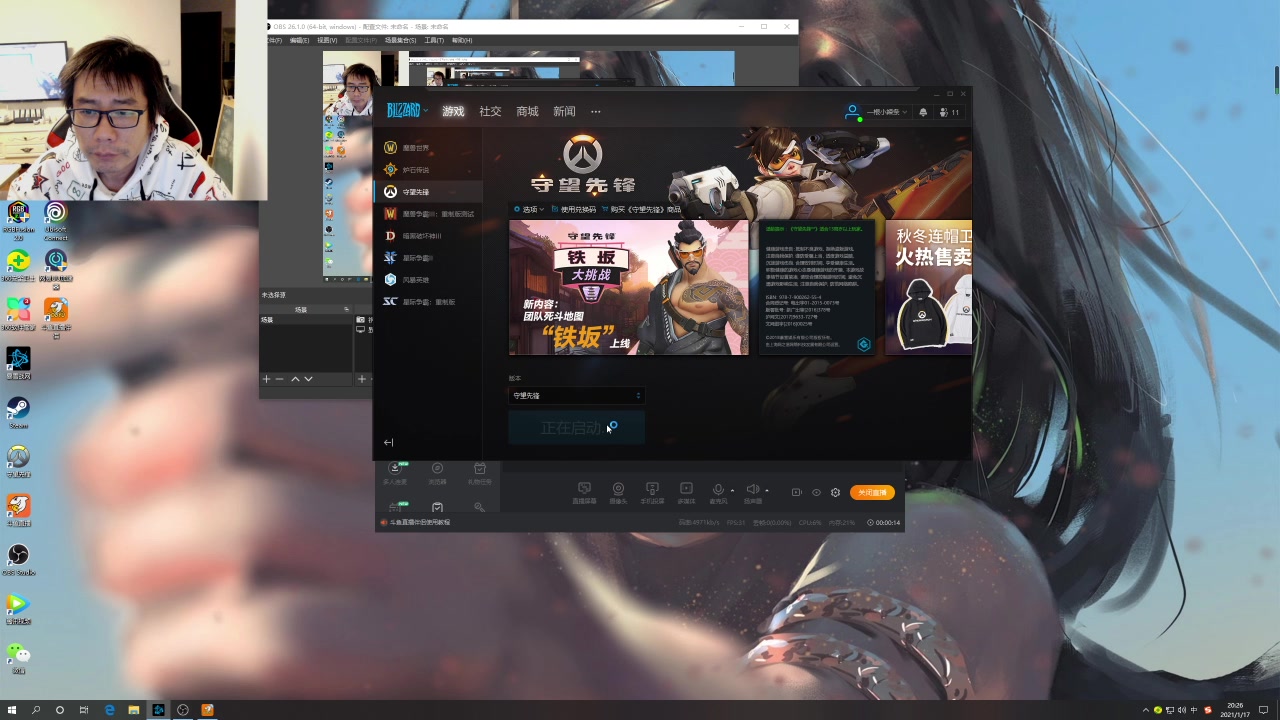Open the Blizzard logo menu

pos(407,111)
